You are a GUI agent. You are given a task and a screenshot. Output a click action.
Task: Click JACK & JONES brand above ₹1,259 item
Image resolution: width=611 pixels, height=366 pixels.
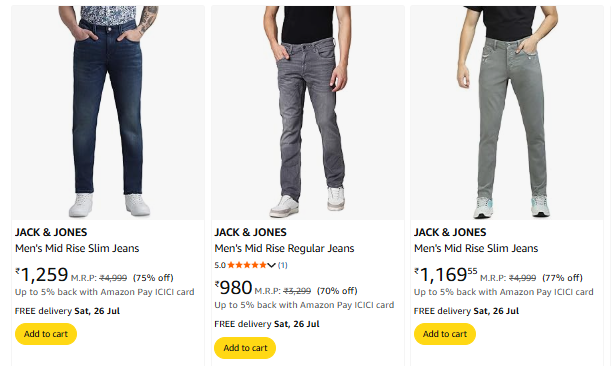(51, 232)
